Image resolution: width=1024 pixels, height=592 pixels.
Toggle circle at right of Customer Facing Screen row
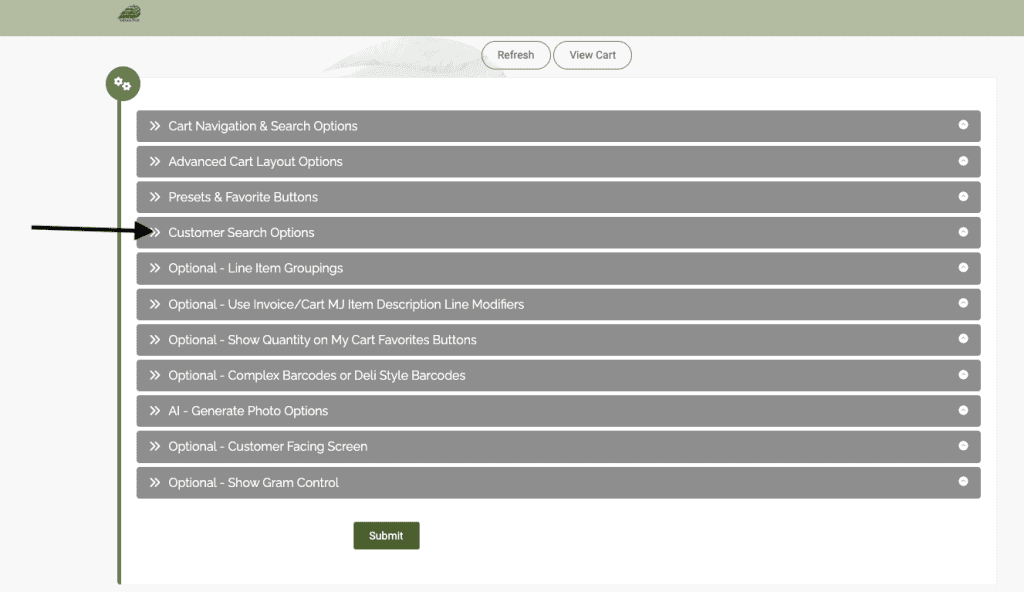[x=963, y=446]
